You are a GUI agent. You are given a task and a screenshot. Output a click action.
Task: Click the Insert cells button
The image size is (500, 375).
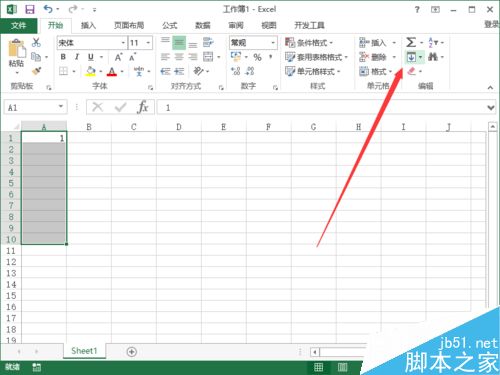373,43
